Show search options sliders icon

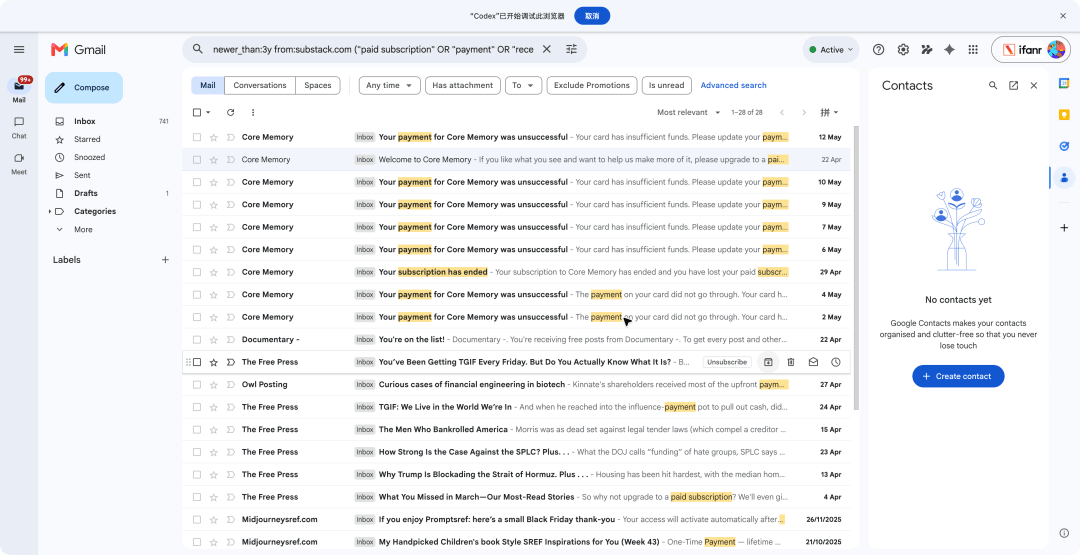click(x=572, y=49)
